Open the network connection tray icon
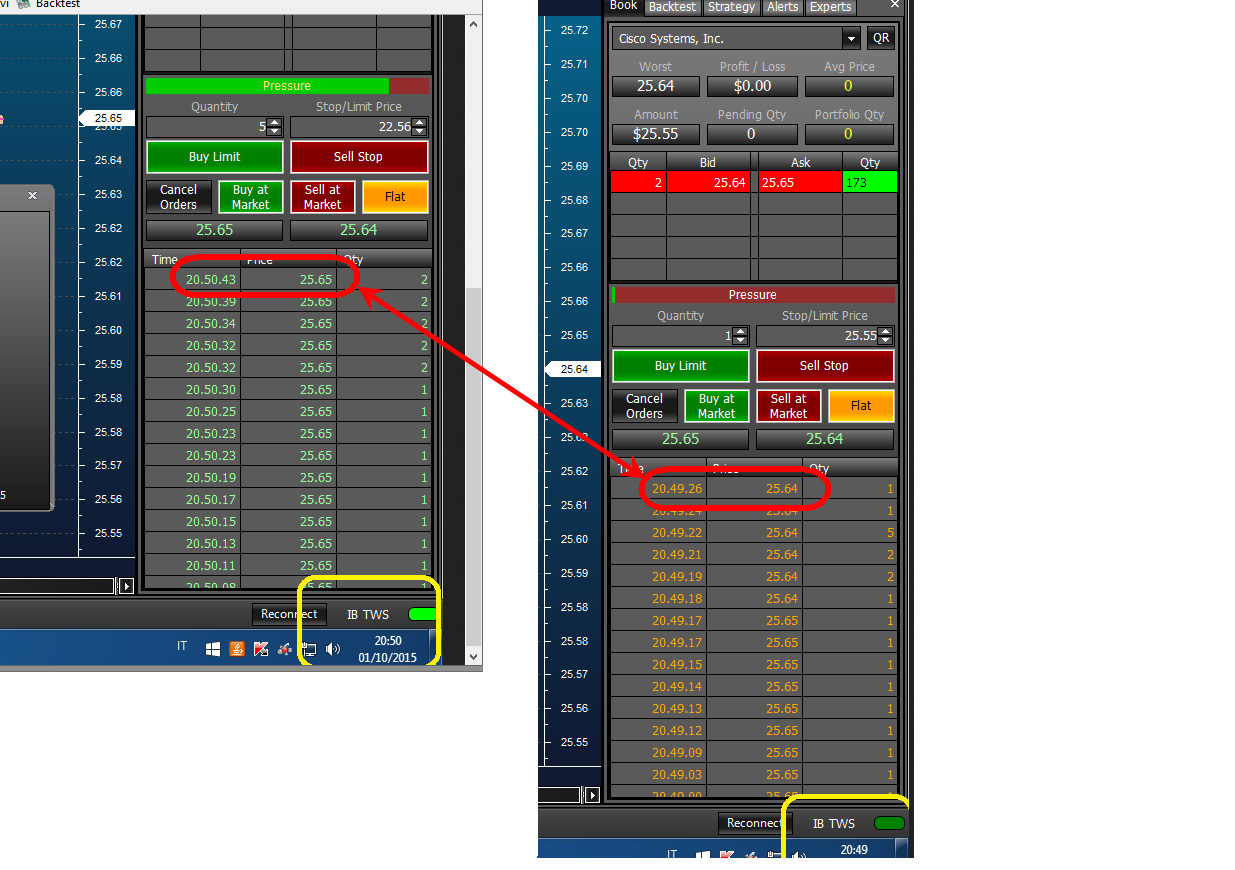This screenshot has width=1235, height=870. click(310, 650)
